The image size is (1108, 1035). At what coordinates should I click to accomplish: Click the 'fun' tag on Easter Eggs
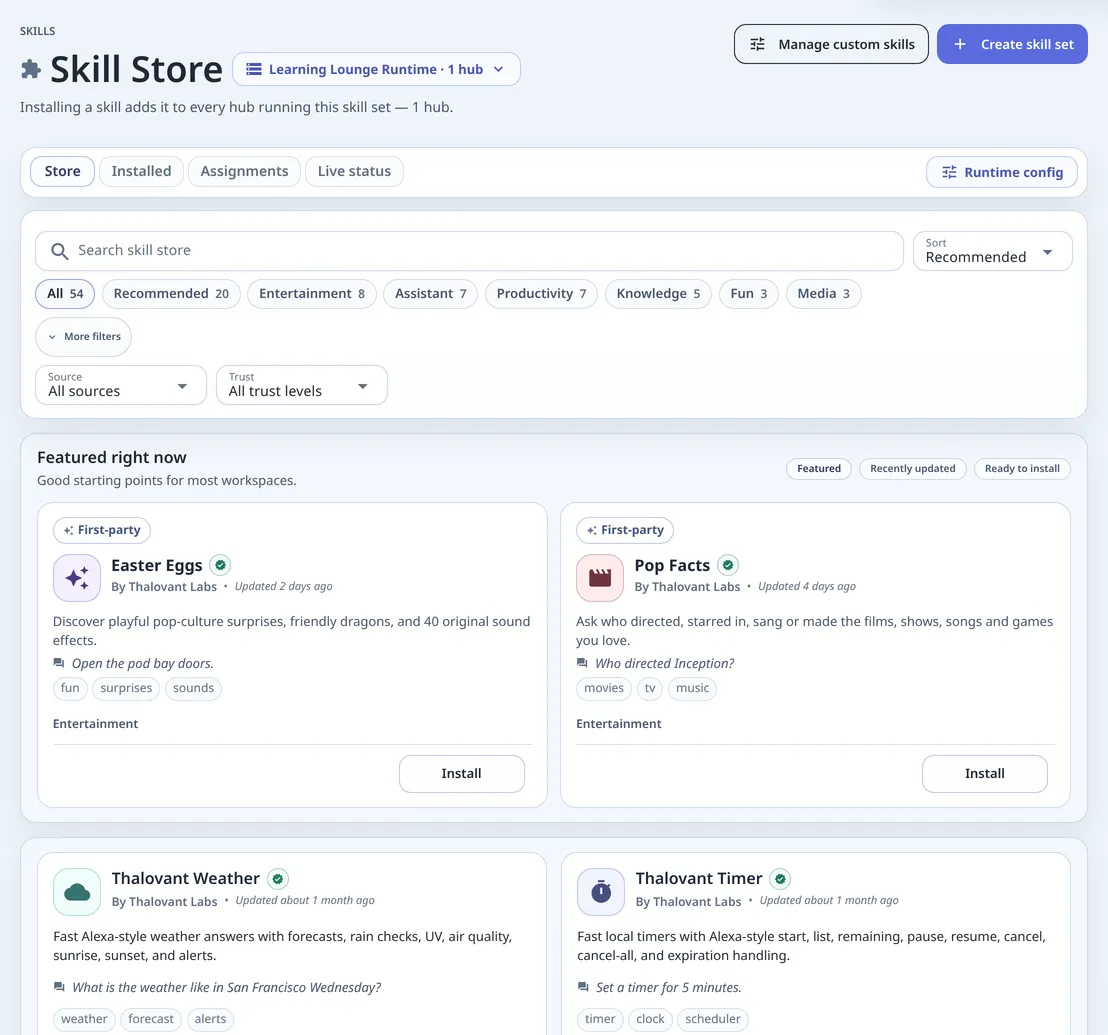70,688
